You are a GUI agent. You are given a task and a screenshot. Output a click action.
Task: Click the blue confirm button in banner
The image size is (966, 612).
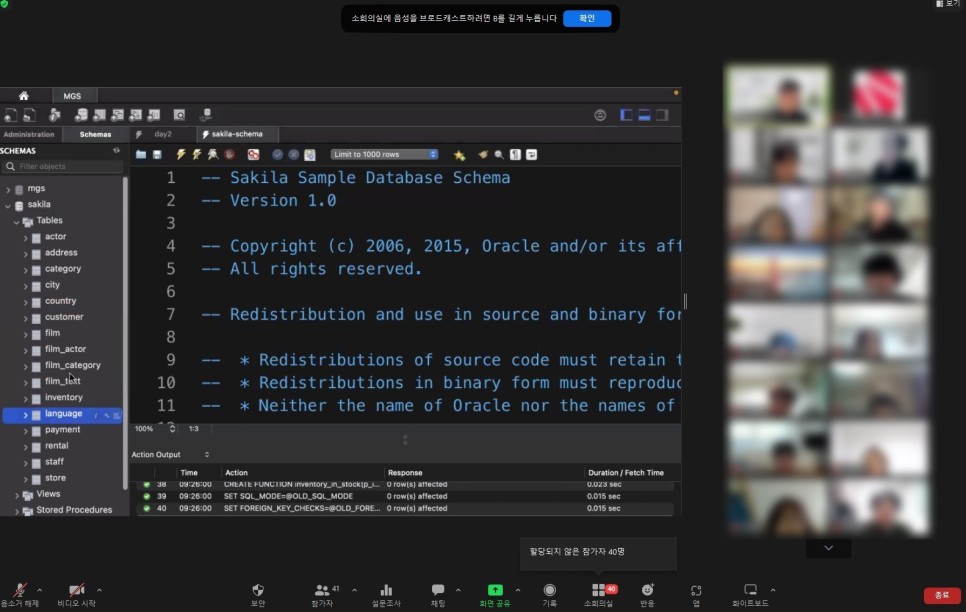(587, 18)
